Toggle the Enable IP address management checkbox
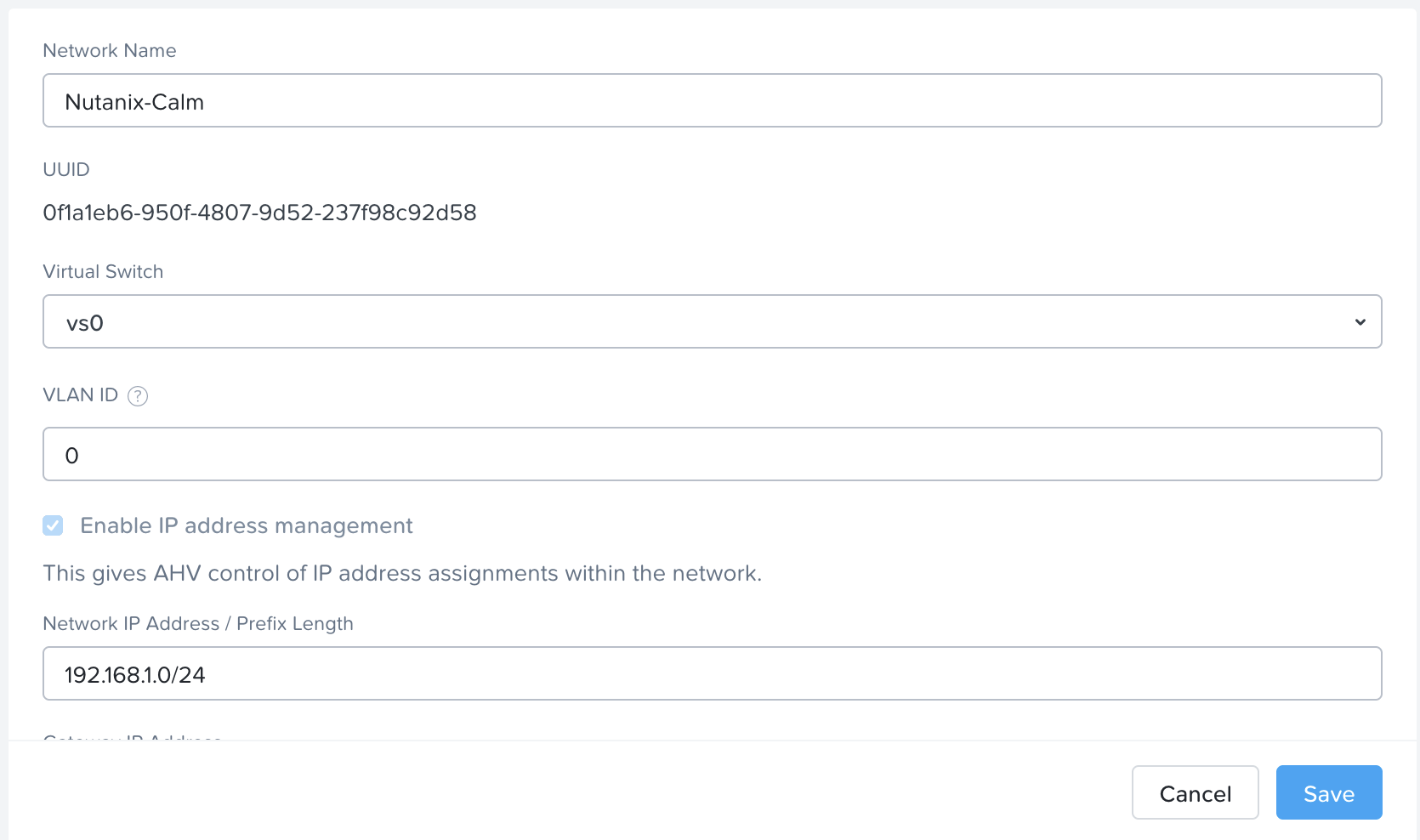Viewport: 1420px width, 840px height. pos(53,525)
